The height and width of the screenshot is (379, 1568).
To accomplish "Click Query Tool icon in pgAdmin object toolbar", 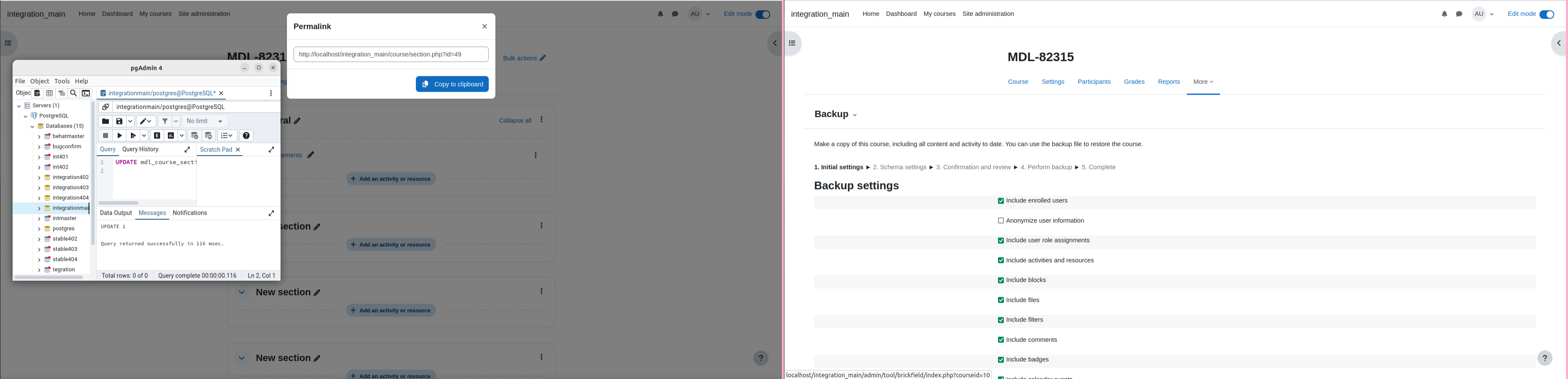I will (x=37, y=93).
